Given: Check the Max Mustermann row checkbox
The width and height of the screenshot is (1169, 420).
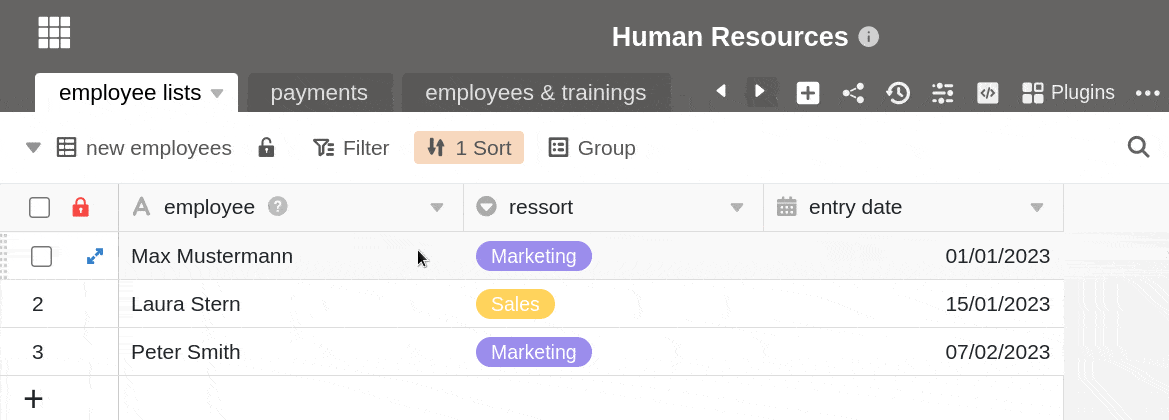Looking at the screenshot, I should (41, 256).
